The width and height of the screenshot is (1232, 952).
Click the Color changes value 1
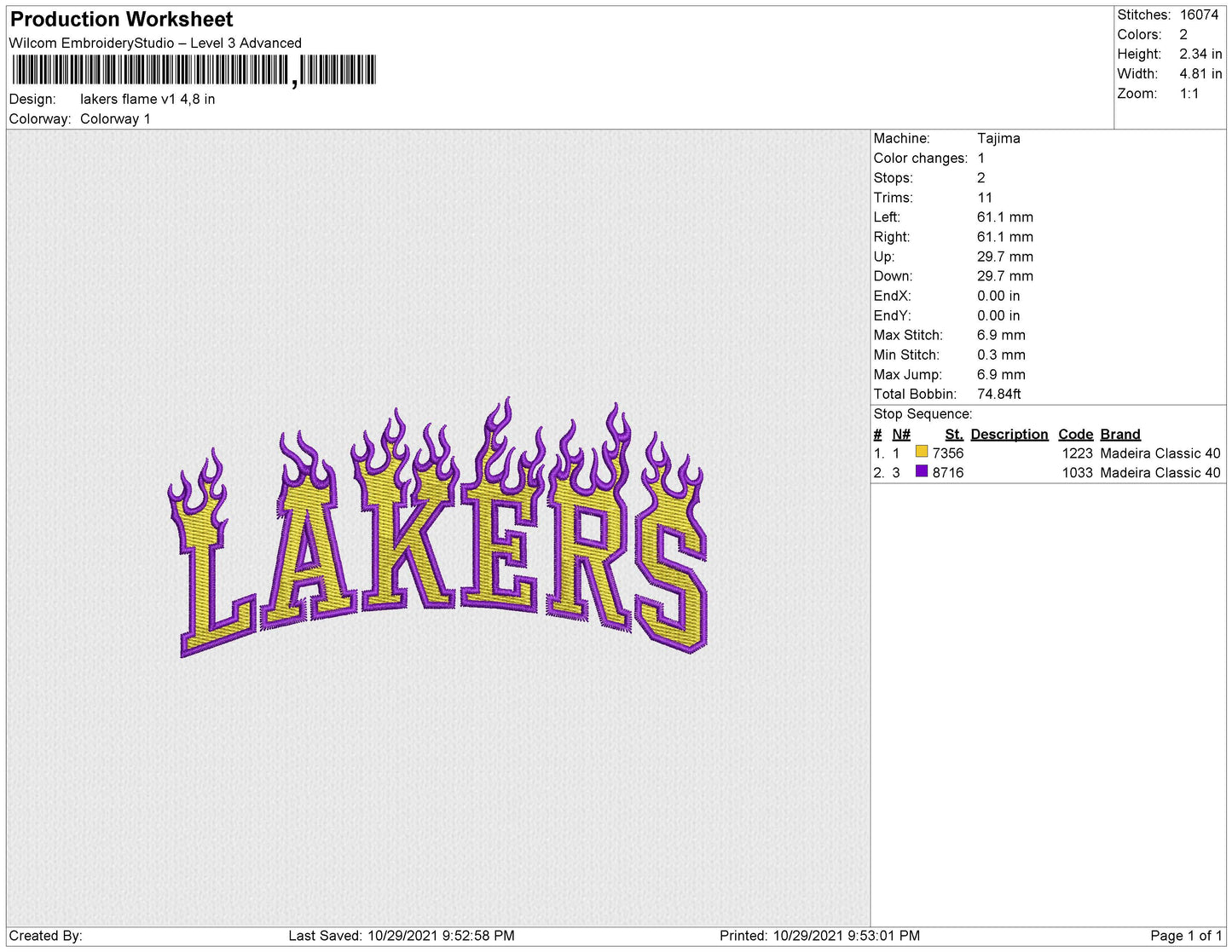981,159
